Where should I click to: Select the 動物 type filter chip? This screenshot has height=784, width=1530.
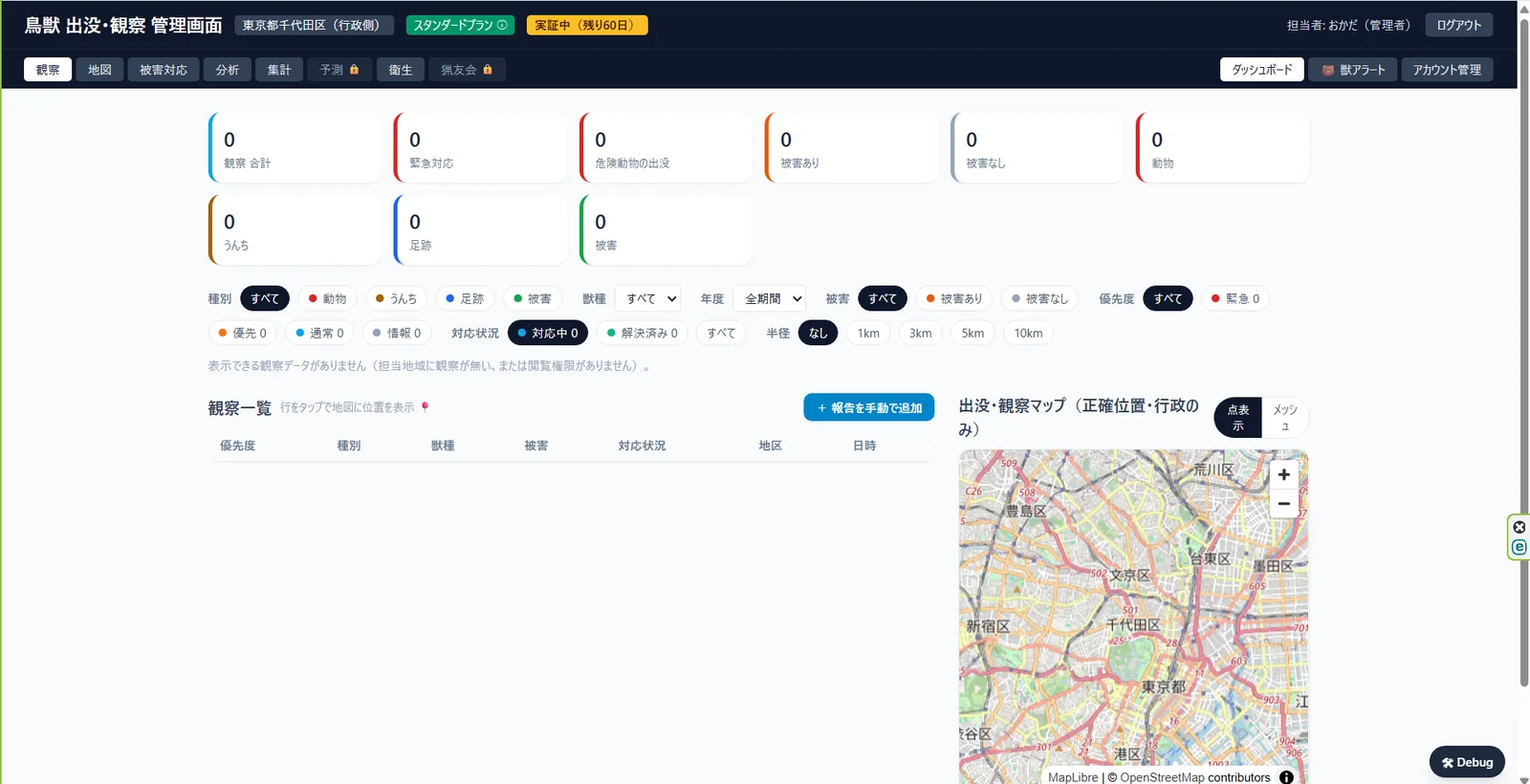pyautogui.click(x=327, y=298)
